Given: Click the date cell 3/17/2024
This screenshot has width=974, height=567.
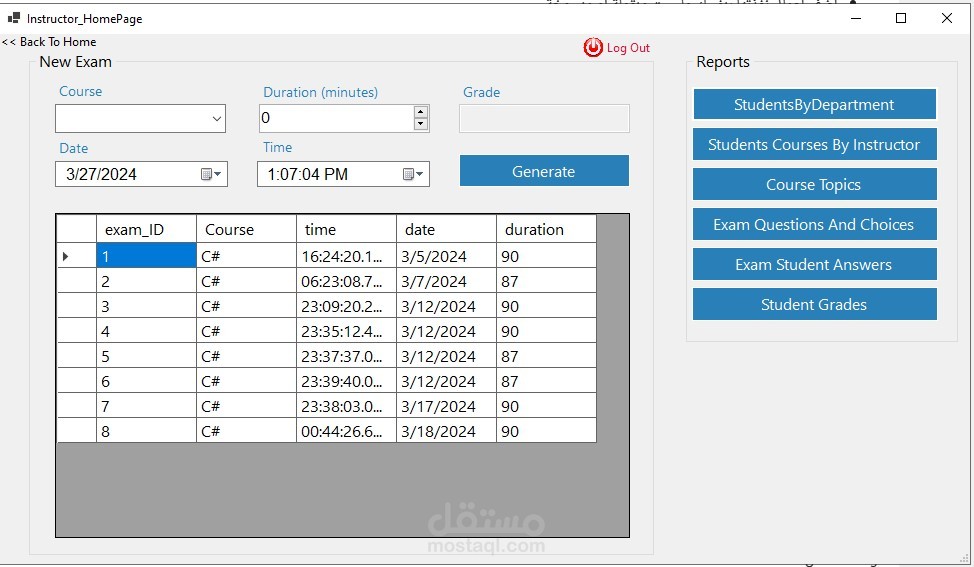Looking at the screenshot, I should [447, 406].
